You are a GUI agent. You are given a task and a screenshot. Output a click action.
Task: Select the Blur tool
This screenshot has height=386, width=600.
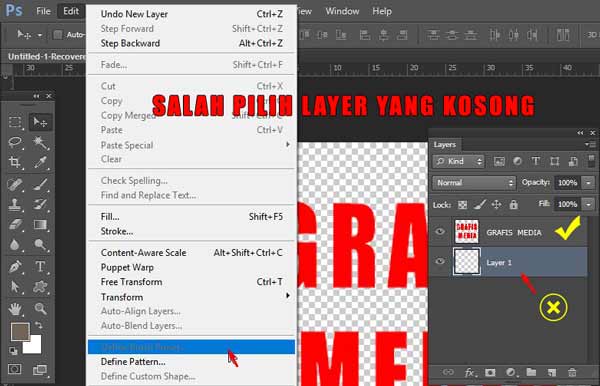click(x=15, y=244)
